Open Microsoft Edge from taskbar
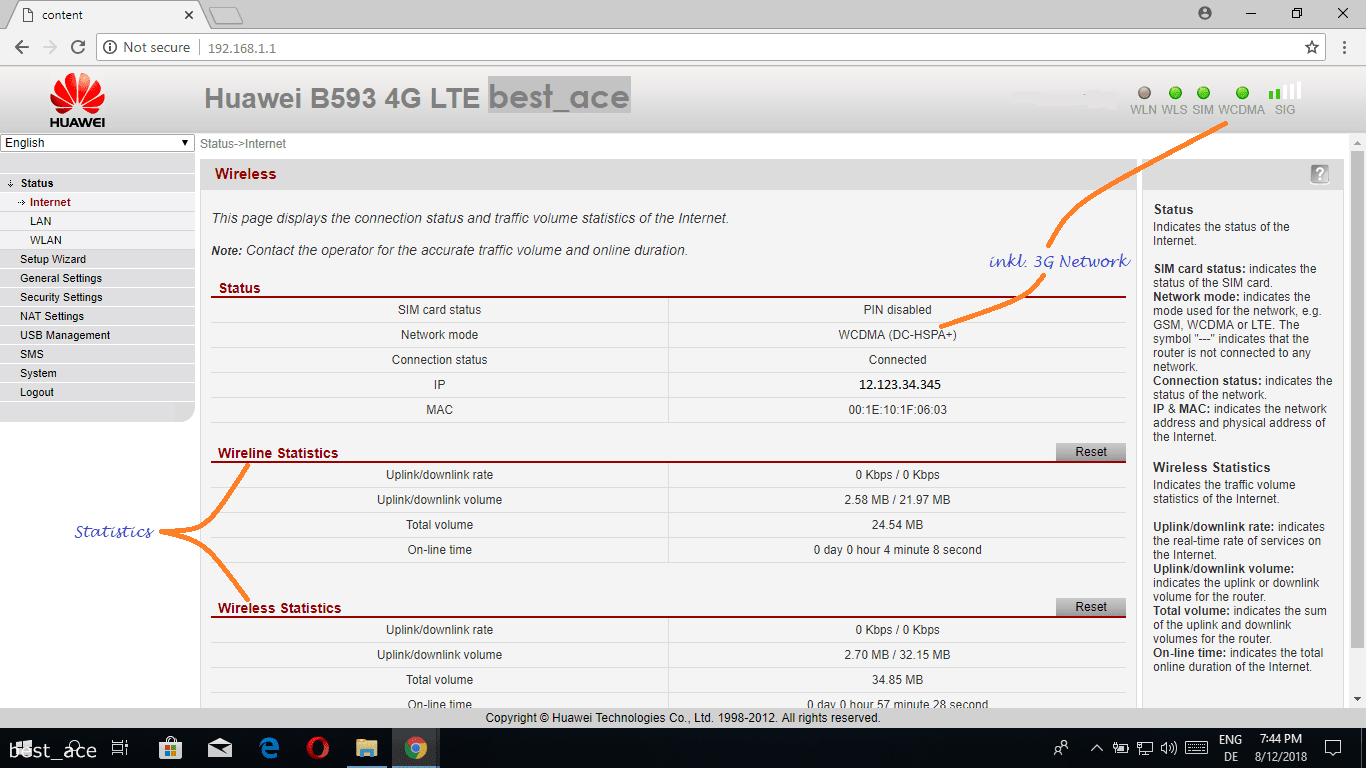1366x768 pixels. 269,748
